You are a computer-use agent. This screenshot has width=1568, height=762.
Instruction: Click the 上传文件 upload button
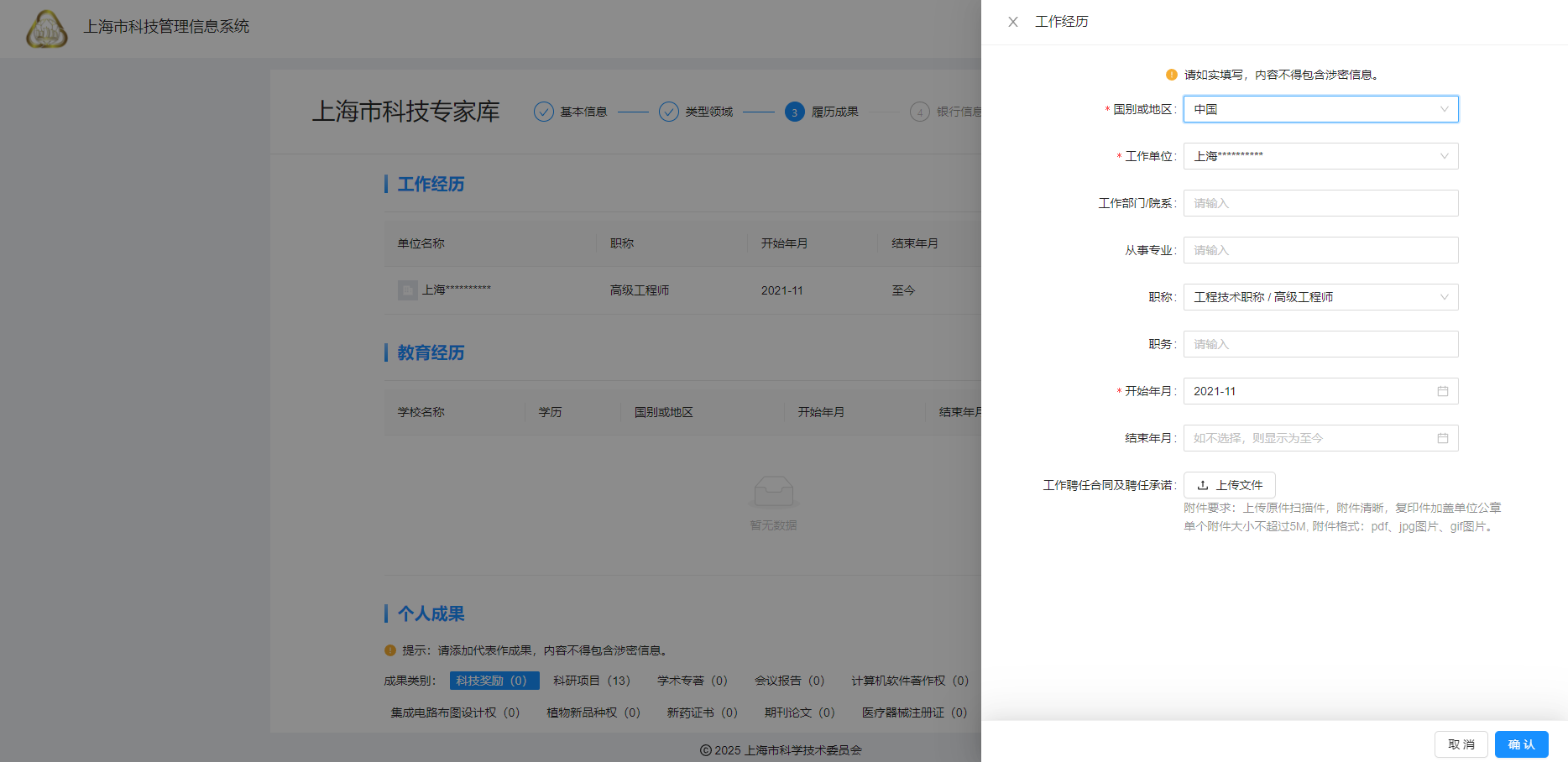click(1229, 485)
